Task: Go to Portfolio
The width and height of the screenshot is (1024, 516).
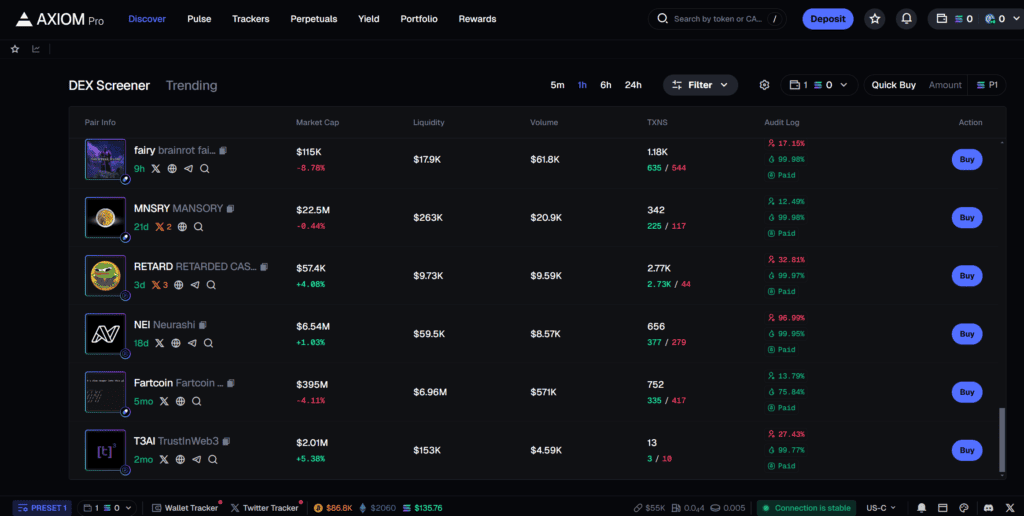Action: [419, 19]
